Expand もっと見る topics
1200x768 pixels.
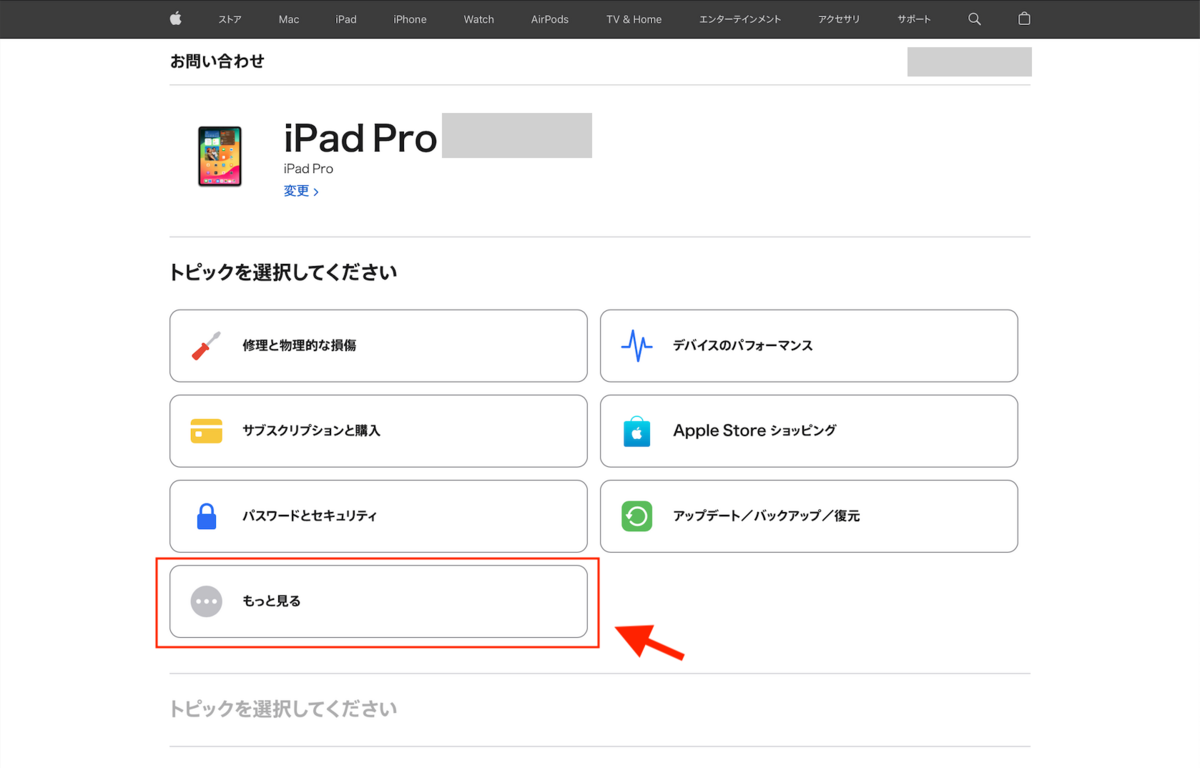click(378, 601)
